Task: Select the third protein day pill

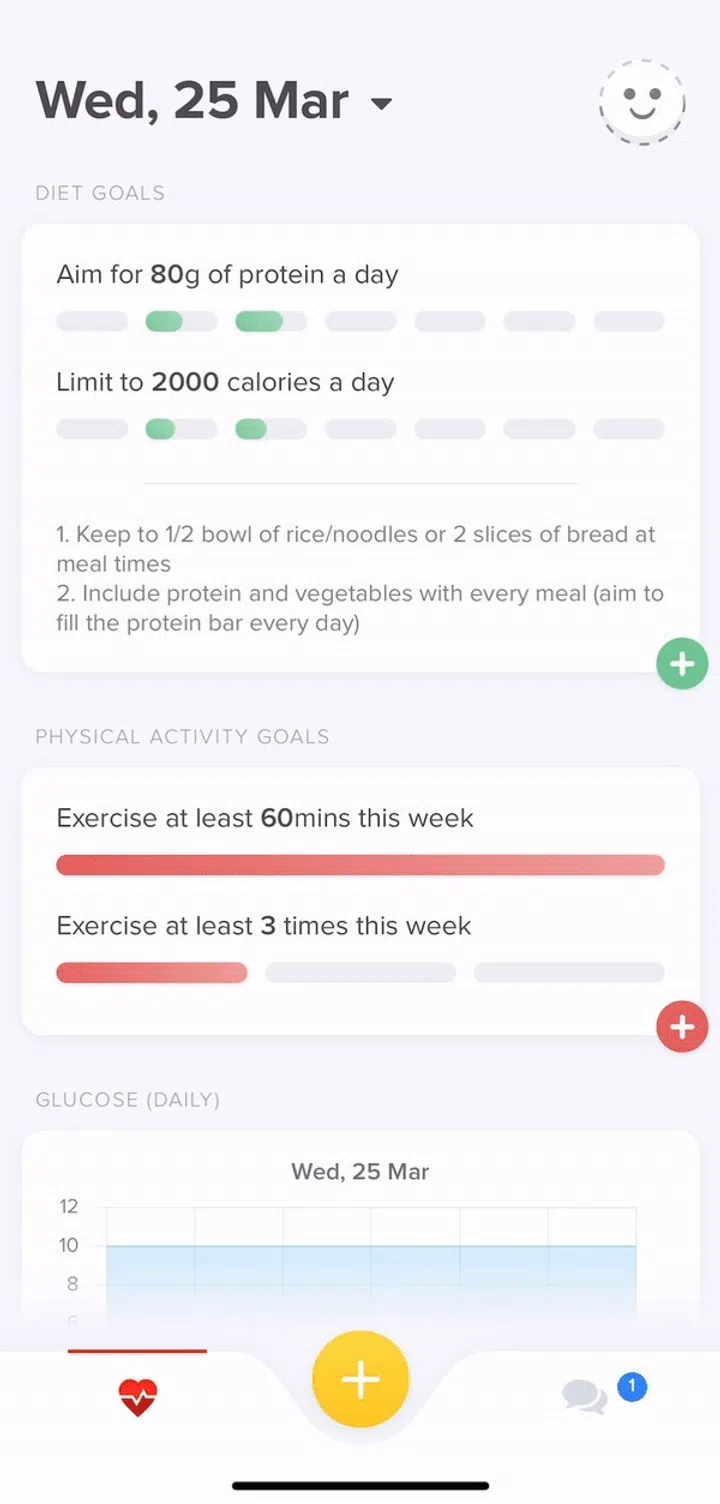Action: coord(271,322)
